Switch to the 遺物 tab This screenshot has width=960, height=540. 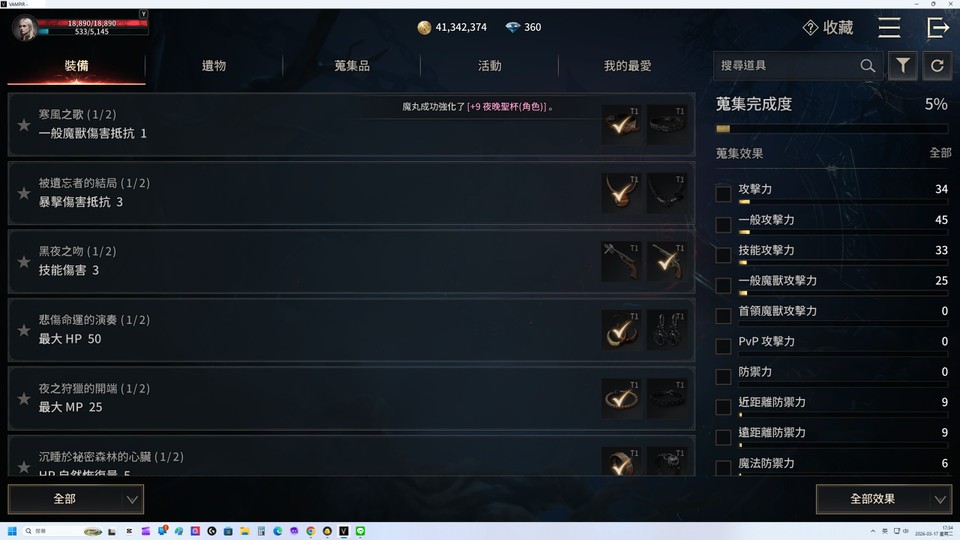(214, 66)
